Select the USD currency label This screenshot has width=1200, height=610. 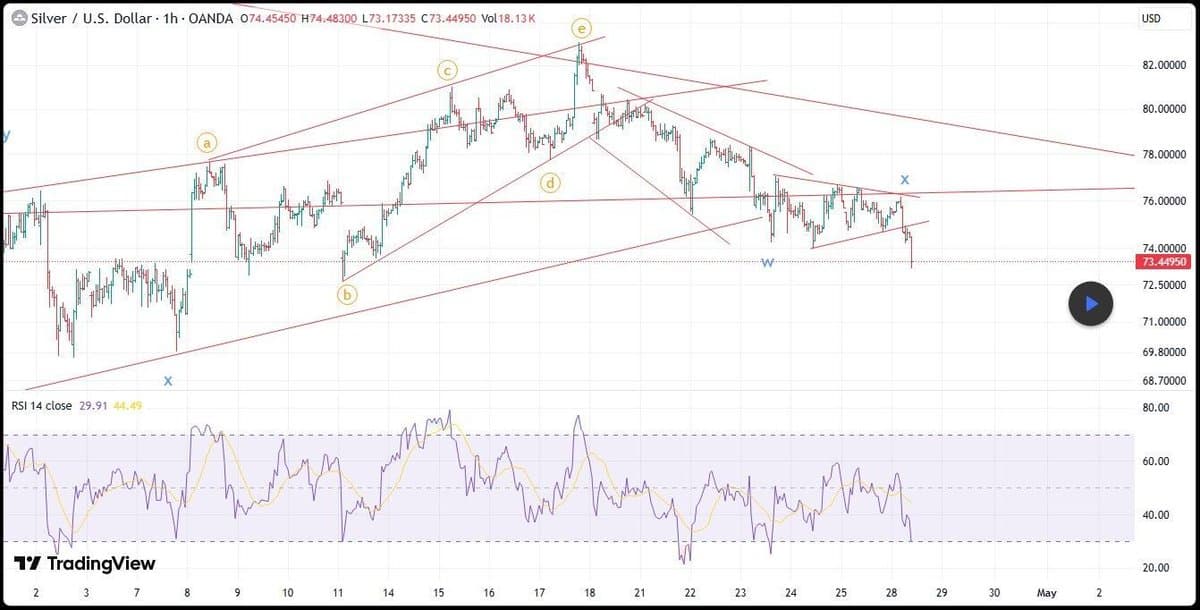point(1150,19)
